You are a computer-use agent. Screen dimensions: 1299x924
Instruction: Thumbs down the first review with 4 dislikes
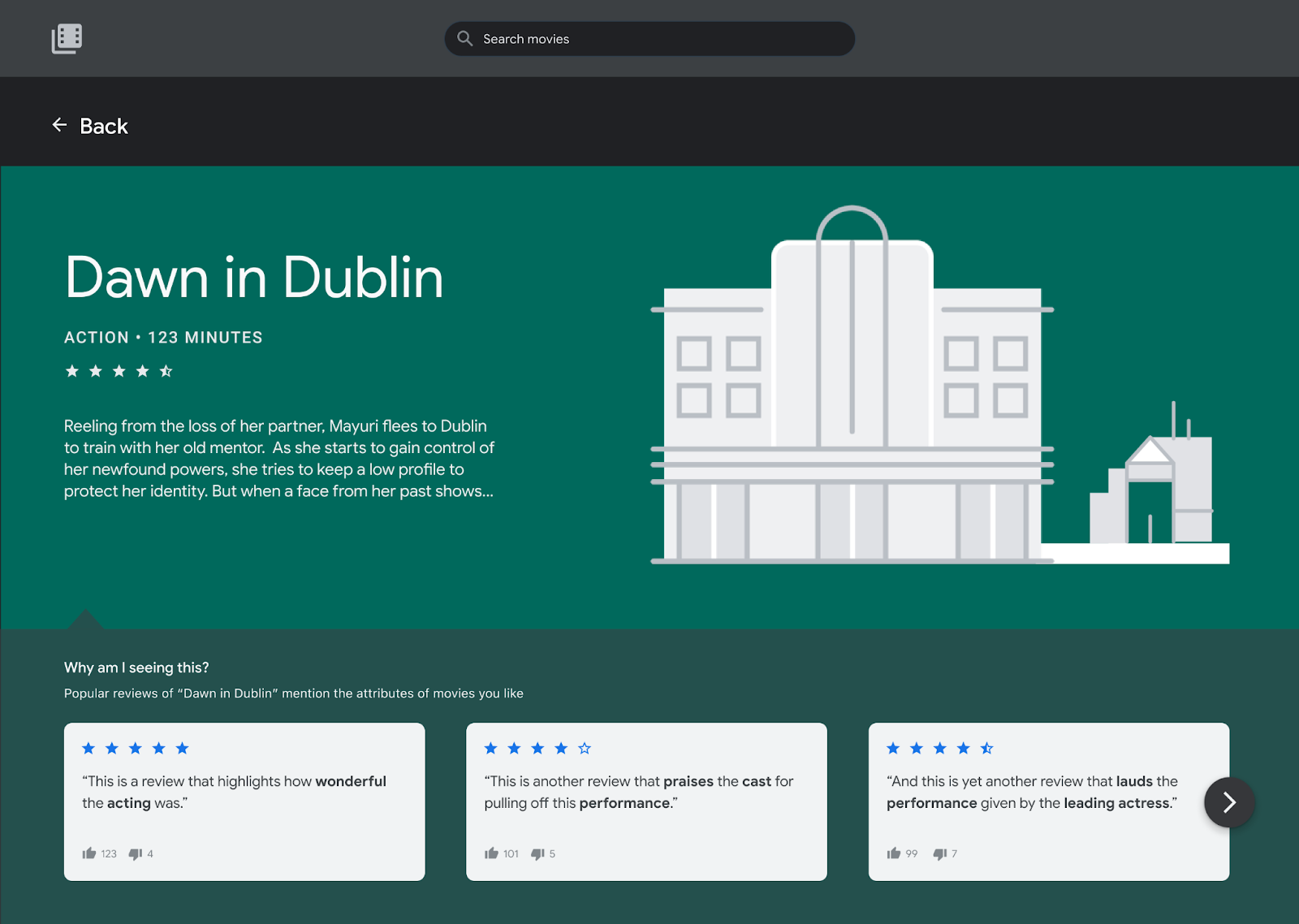pyautogui.click(x=136, y=853)
